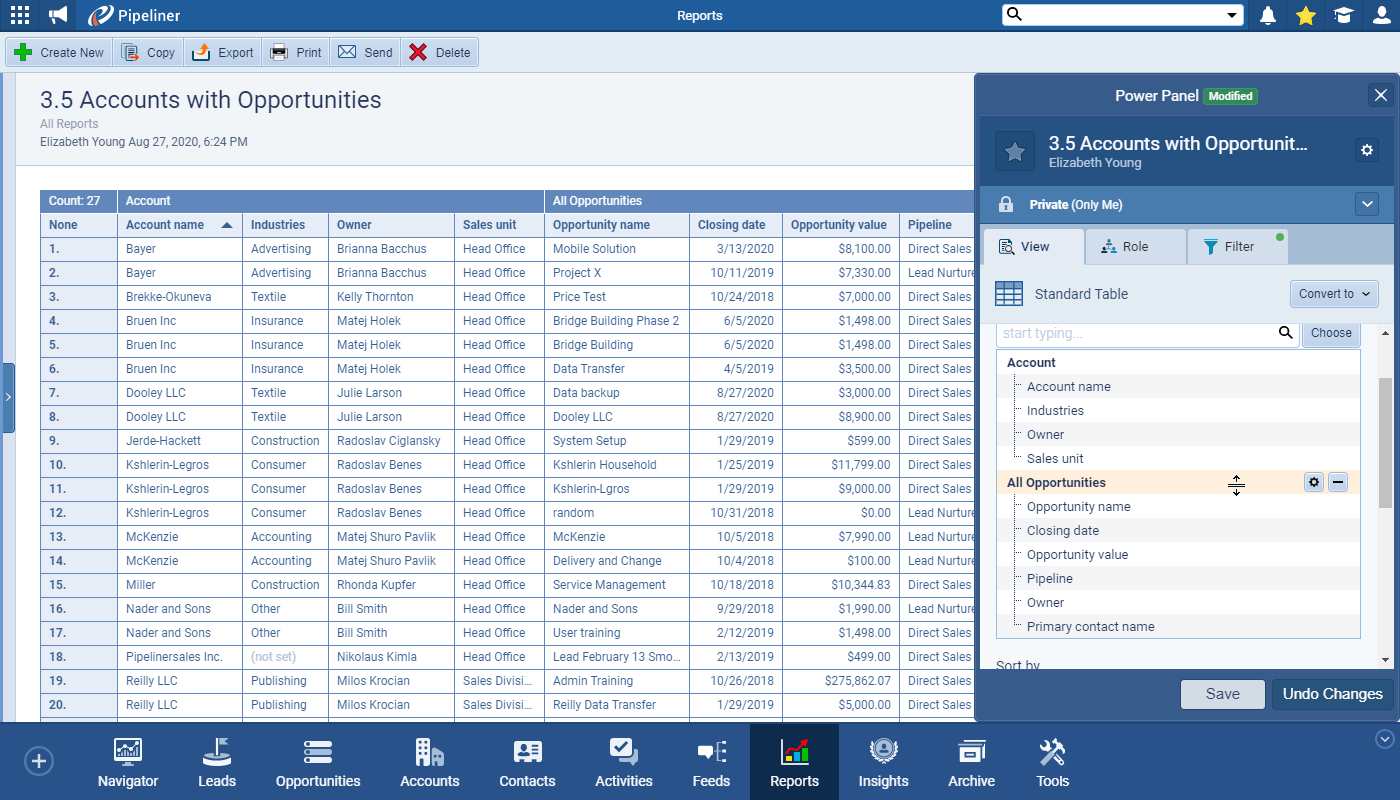Image resolution: width=1400 pixels, height=800 pixels.
Task: Open the app grid launcher icon
Action: 19,15
